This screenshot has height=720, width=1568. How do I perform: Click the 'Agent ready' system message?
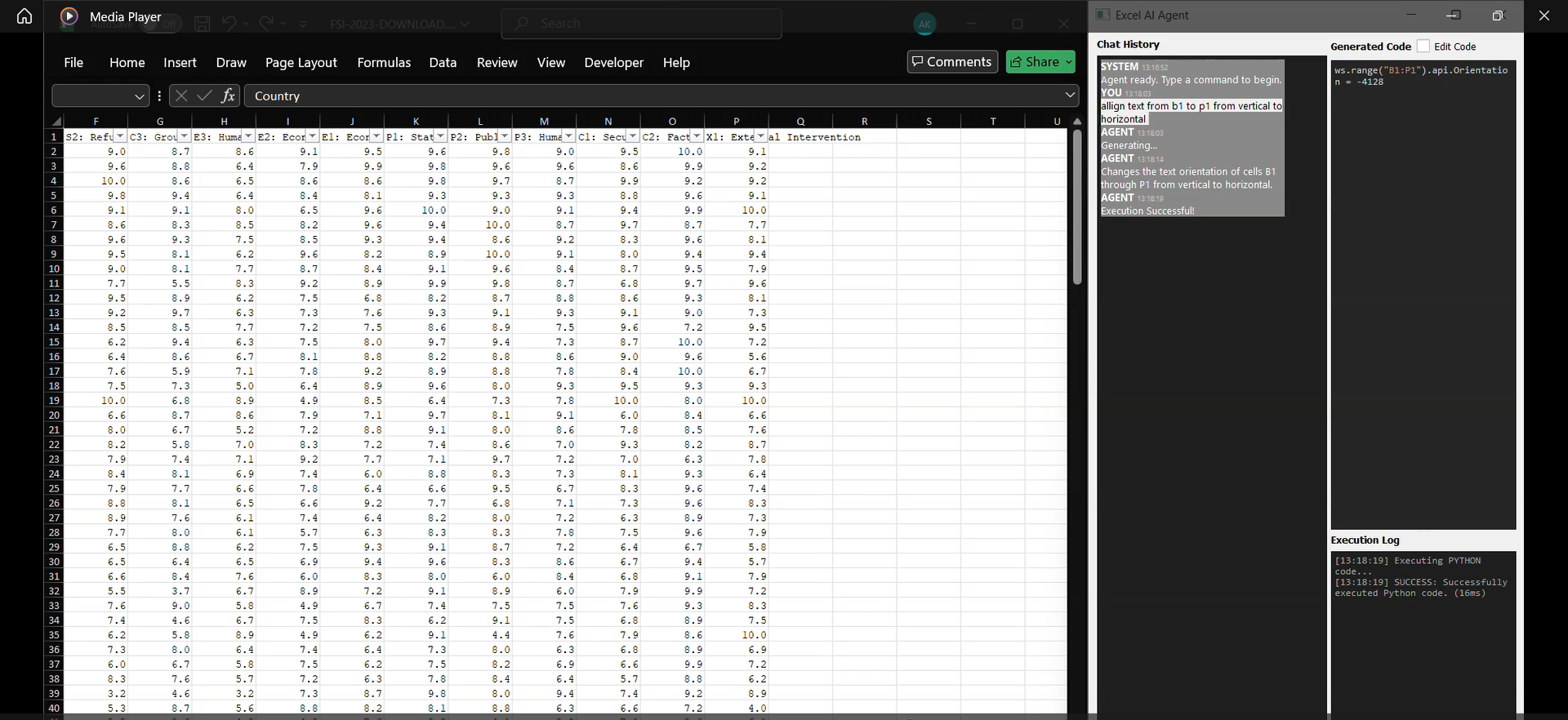1192,80
